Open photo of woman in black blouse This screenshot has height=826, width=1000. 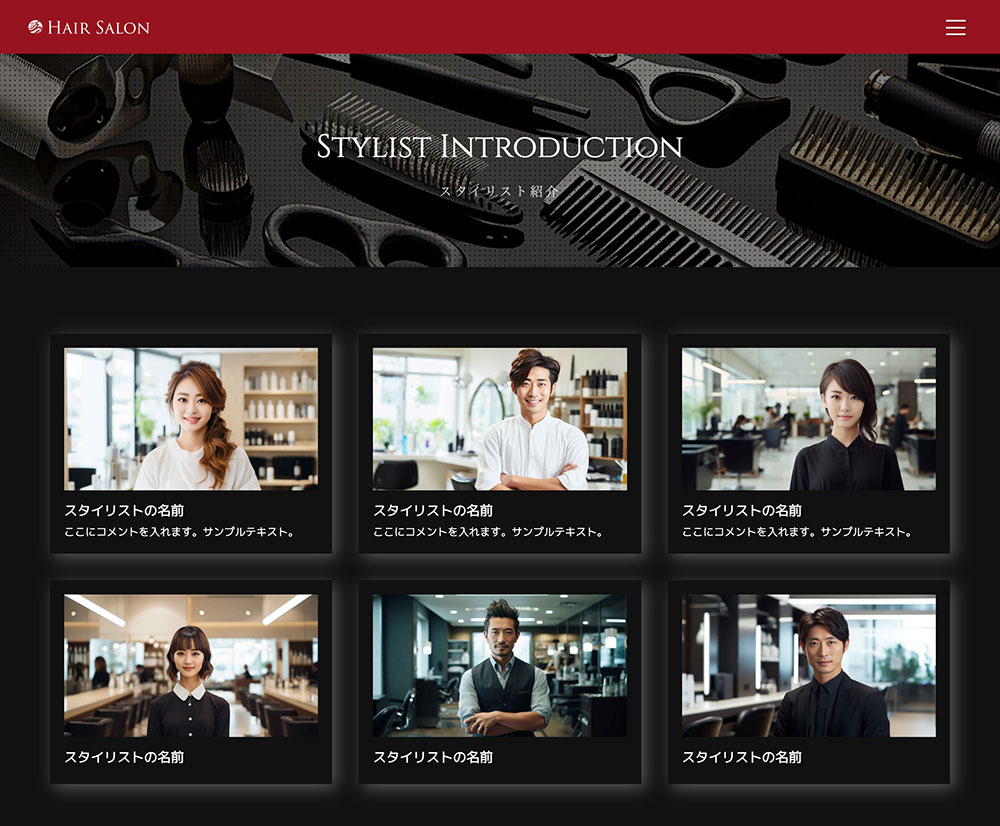click(809, 418)
